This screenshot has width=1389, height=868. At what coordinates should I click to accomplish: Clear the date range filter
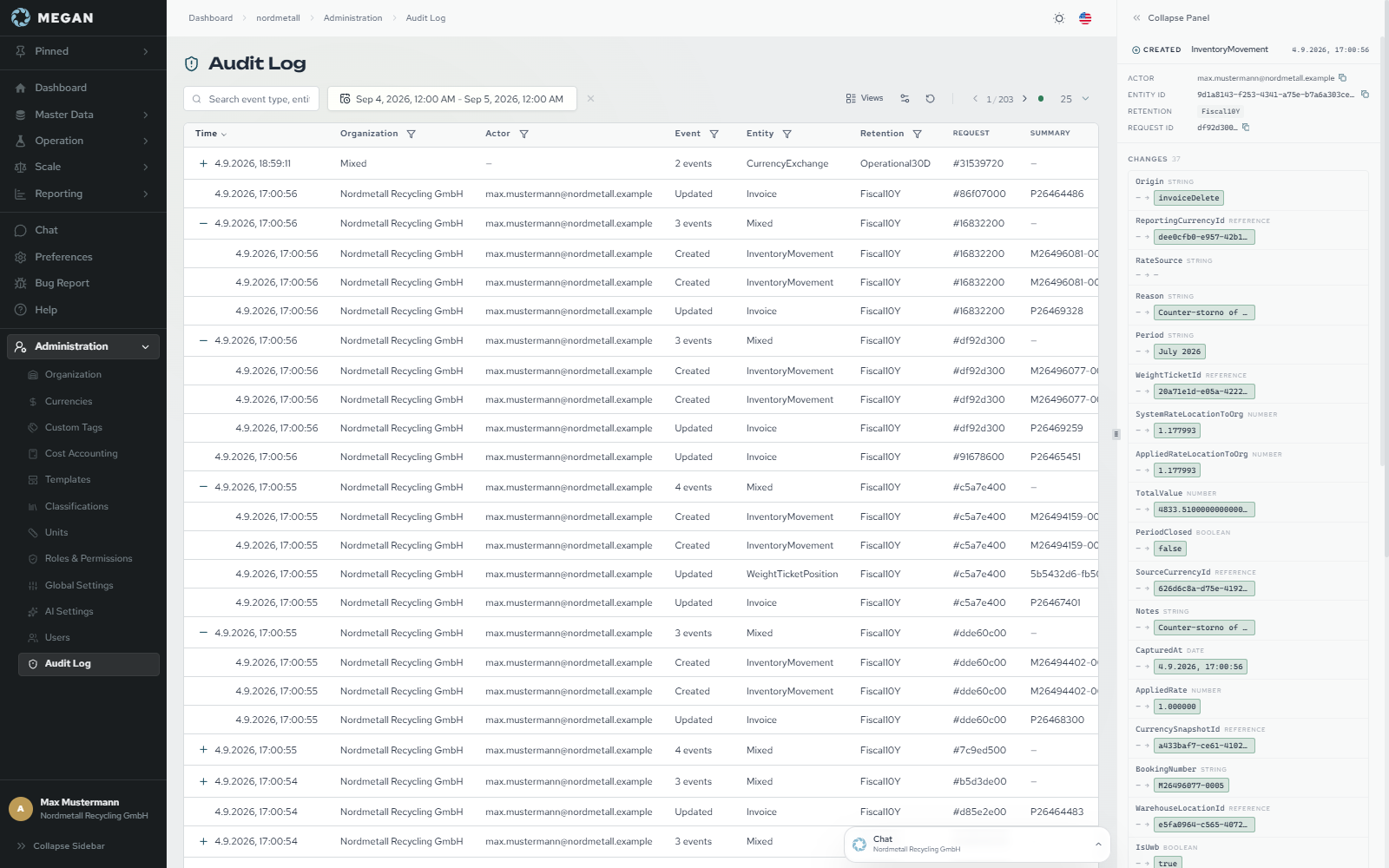(x=590, y=99)
